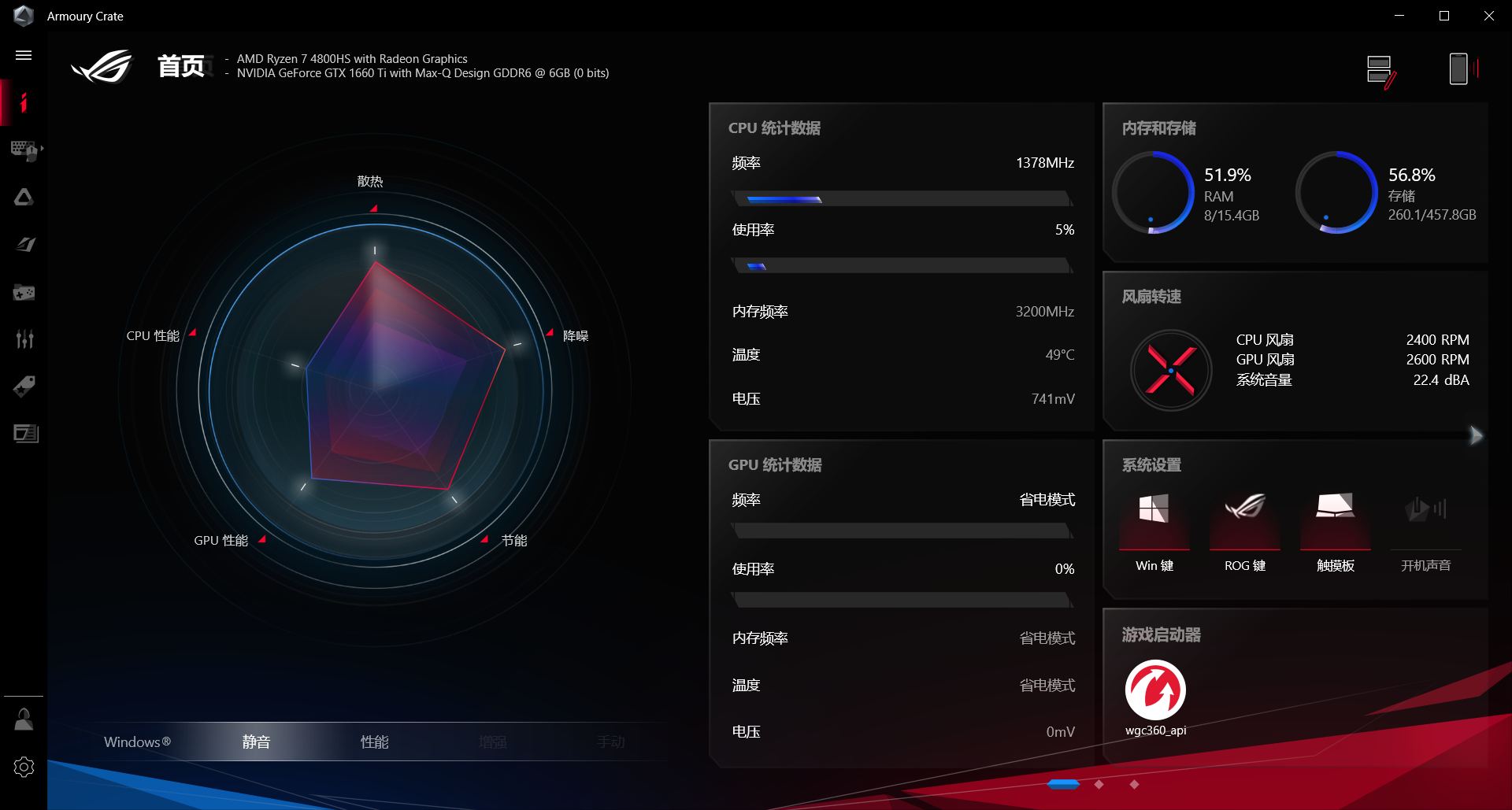Click the 风扇转速 panel title
This screenshot has height=810, width=1512.
(x=1151, y=297)
